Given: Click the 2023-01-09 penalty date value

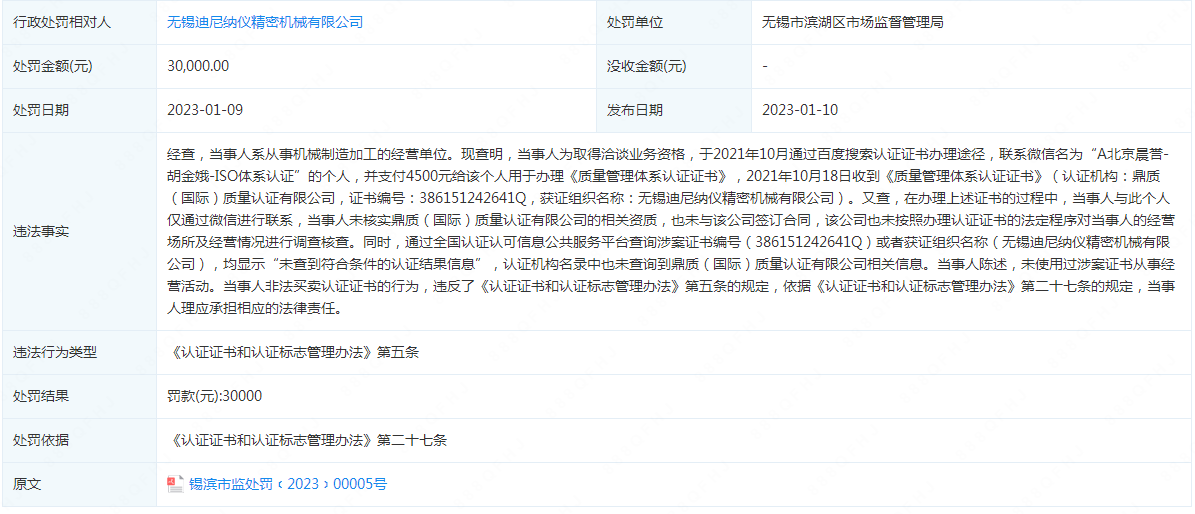Looking at the screenshot, I should (x=205, y=110).
